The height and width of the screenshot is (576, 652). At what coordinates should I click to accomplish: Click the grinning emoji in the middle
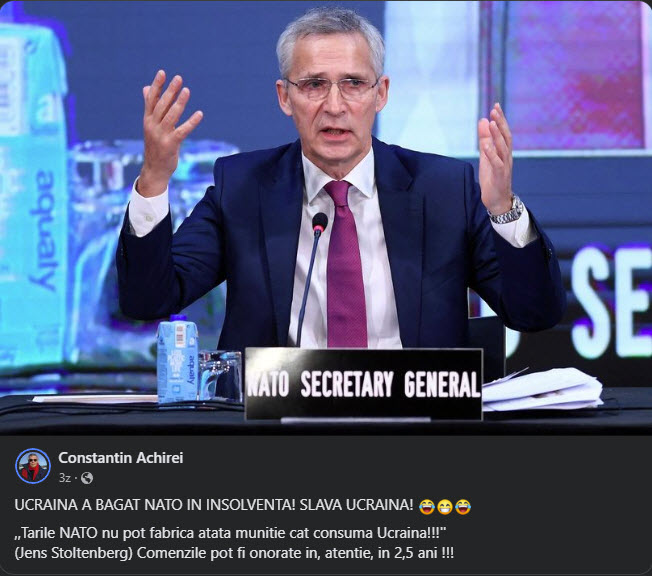[x=445, y=506]
